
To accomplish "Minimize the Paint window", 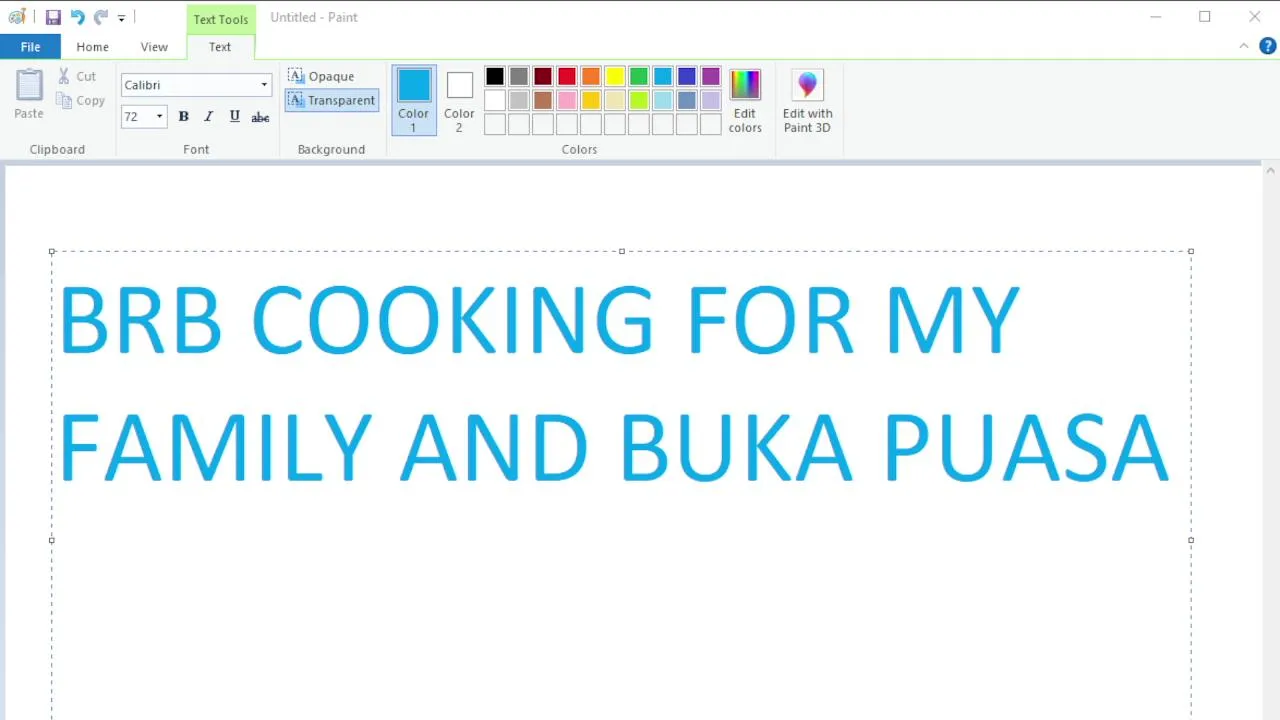I will pyautogui.click(x=1156, y=17).
